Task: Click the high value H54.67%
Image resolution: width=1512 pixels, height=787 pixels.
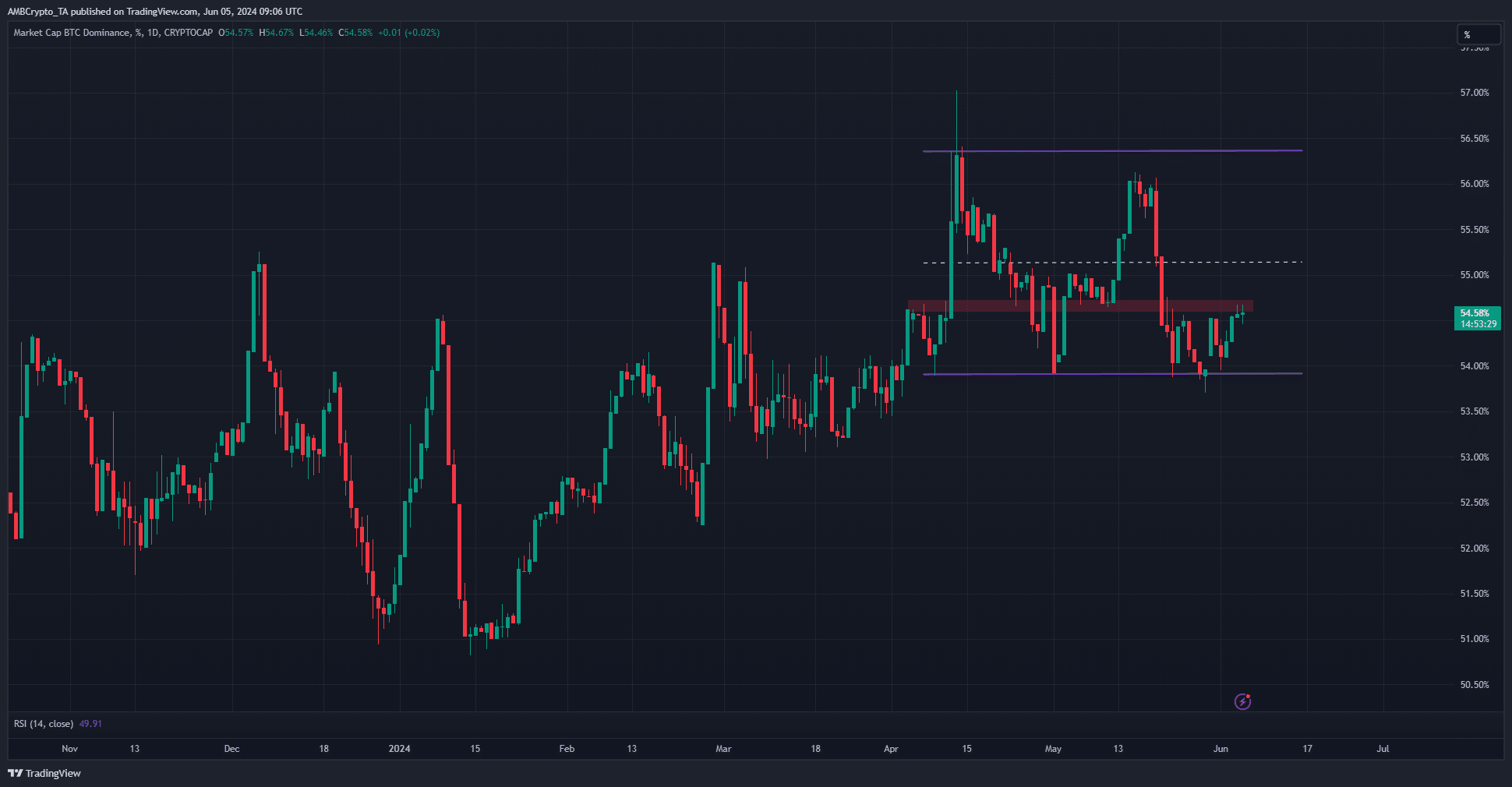Action: (x=277, y=33)
